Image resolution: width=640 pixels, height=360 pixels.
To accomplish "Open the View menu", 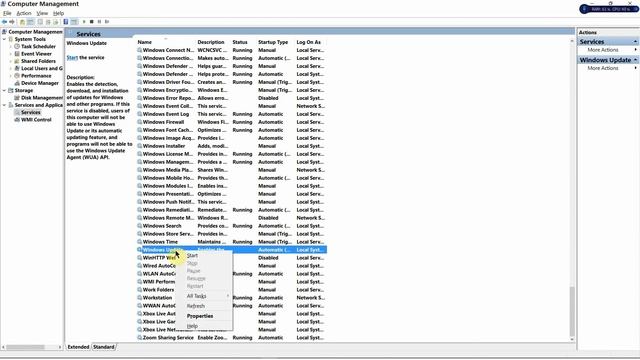I will pos(42,13).
